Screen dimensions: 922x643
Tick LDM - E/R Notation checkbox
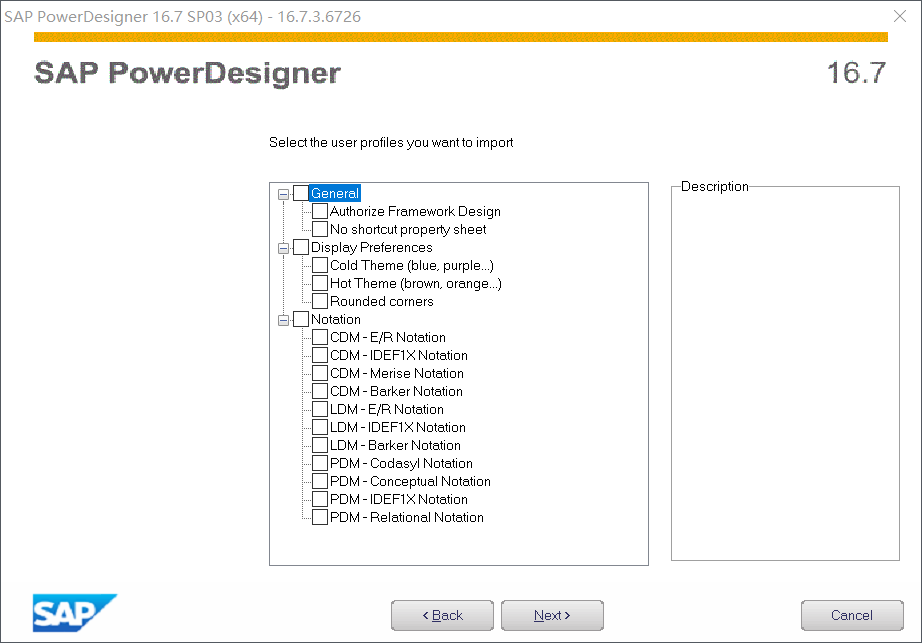click(x=320, y=409)
